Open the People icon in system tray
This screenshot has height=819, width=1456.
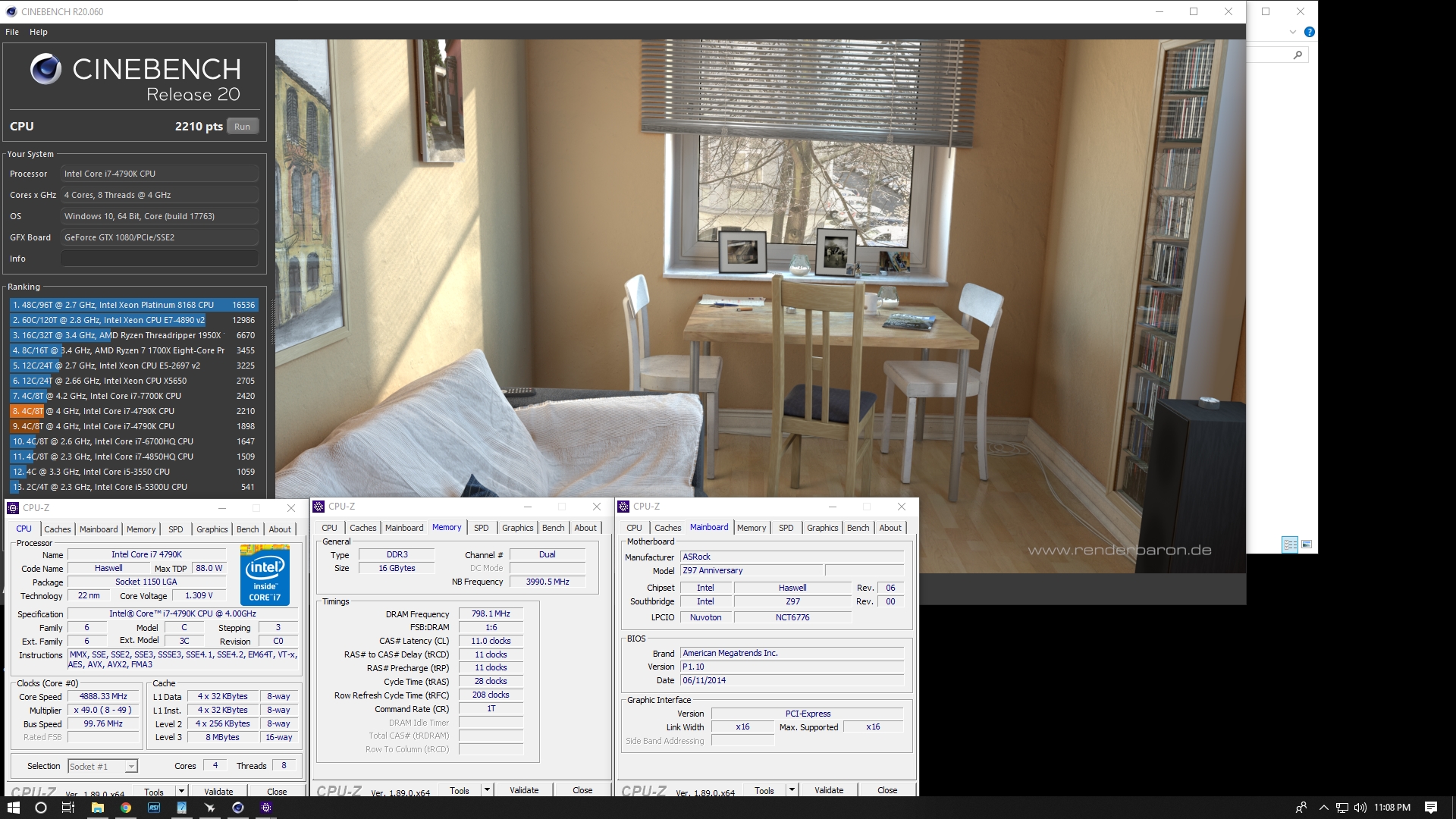pyautogui.click(x=1301, y=808)
